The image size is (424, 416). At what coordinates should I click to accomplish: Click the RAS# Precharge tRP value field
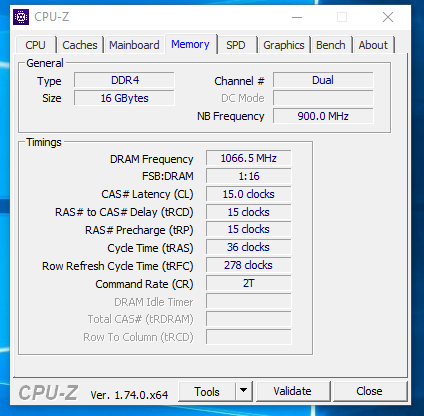tap(249, 230)
